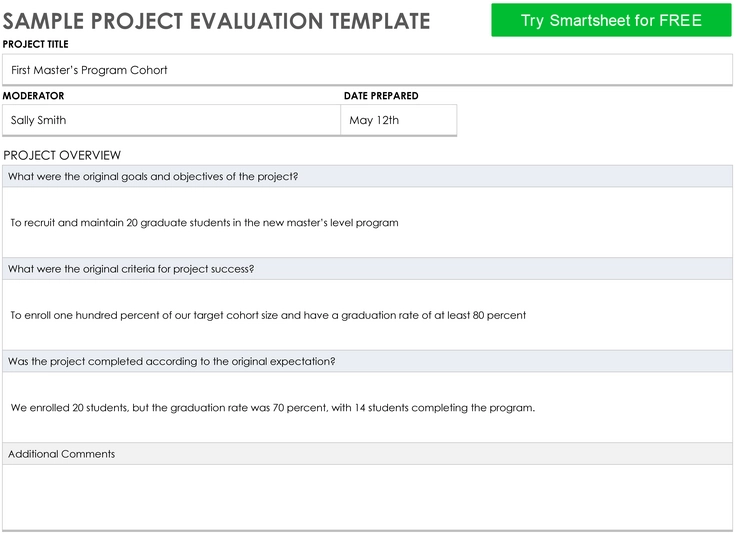Click the PROJECT TITLE label
735x534 pixels.
pyautogui.click(x=36, y=44)
